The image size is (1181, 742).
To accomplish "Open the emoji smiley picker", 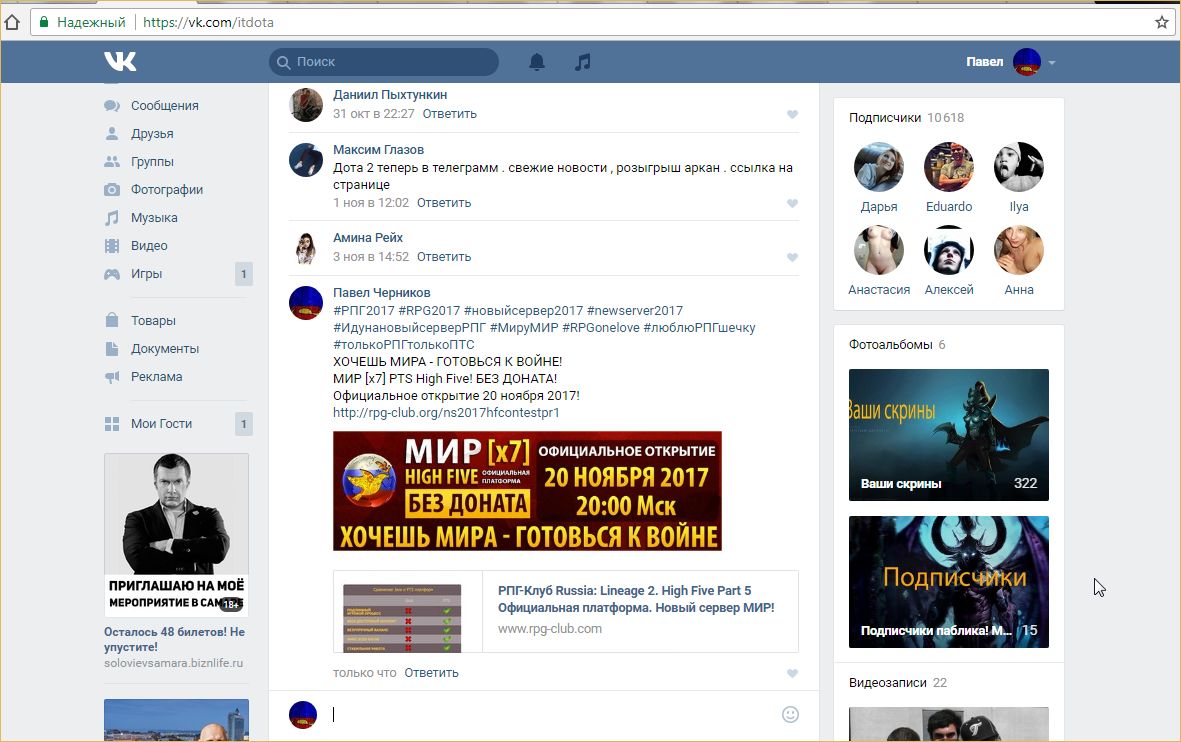I will pos(790,714).
